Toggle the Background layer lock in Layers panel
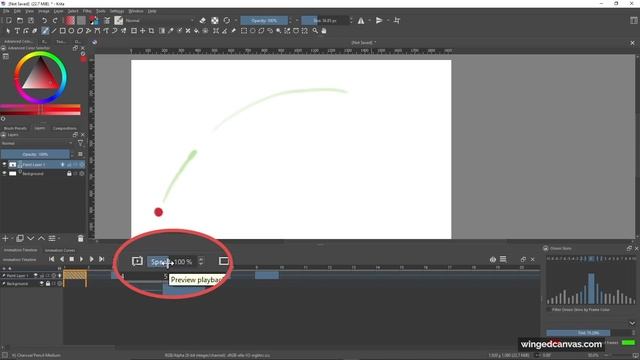This screenshot has width=640, height=360. pyautogui.click(x=69, y=173)
